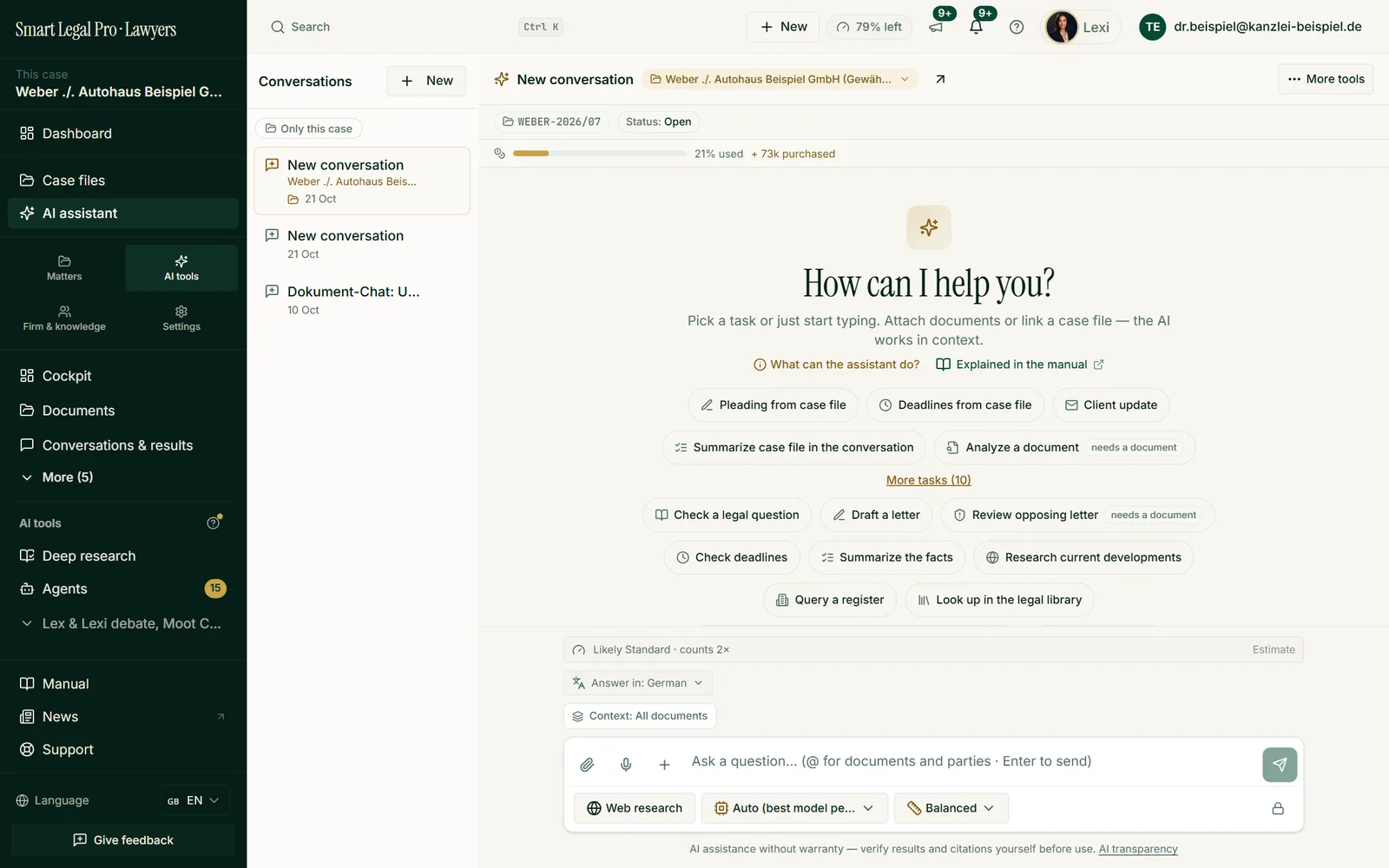This screenshot has height=868, width=1389.
Task: Click the token usage progress bar
Action: pyautogui.click(x=600, y=154)
